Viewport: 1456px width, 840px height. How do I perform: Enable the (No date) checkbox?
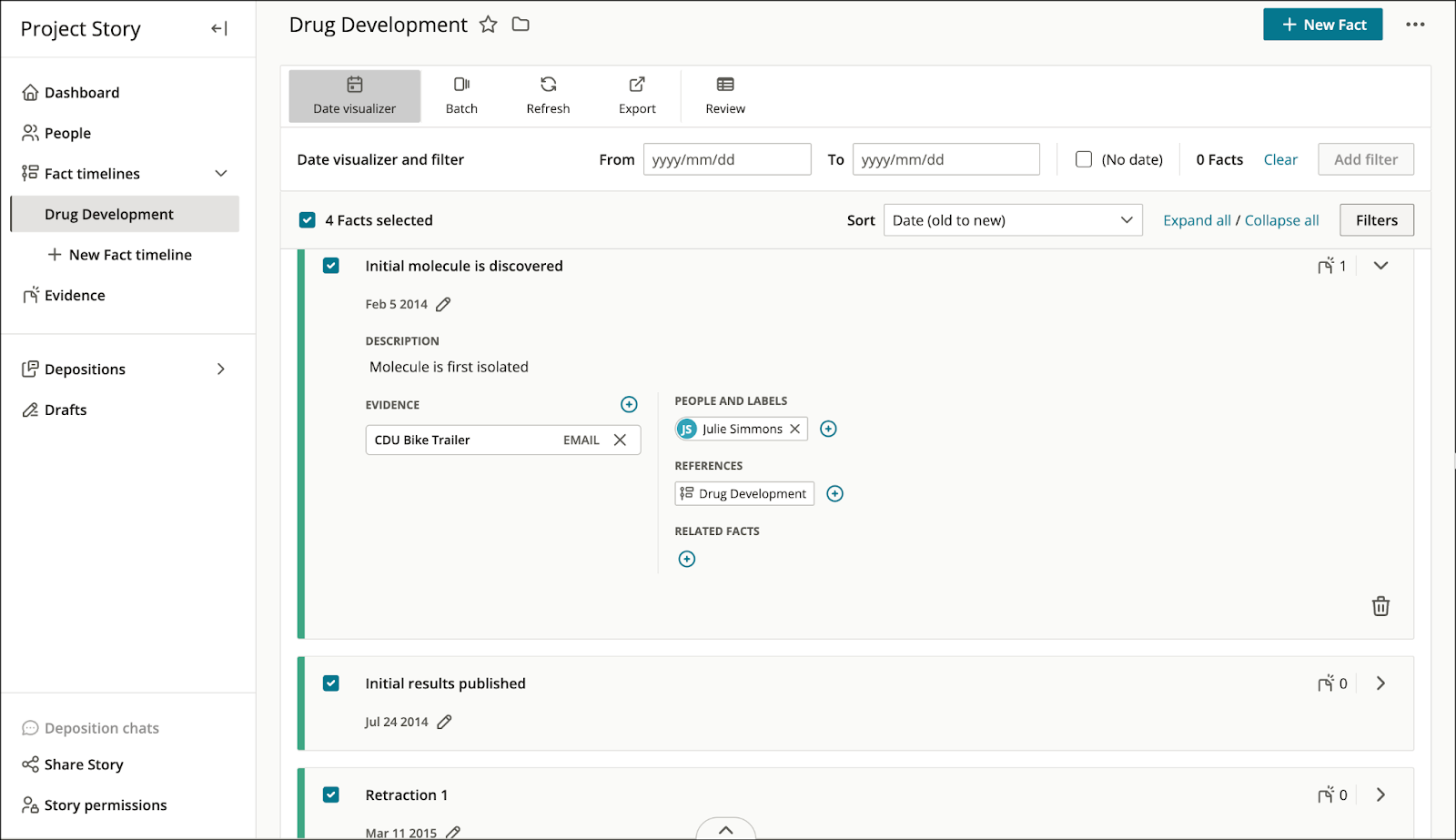1083,158
